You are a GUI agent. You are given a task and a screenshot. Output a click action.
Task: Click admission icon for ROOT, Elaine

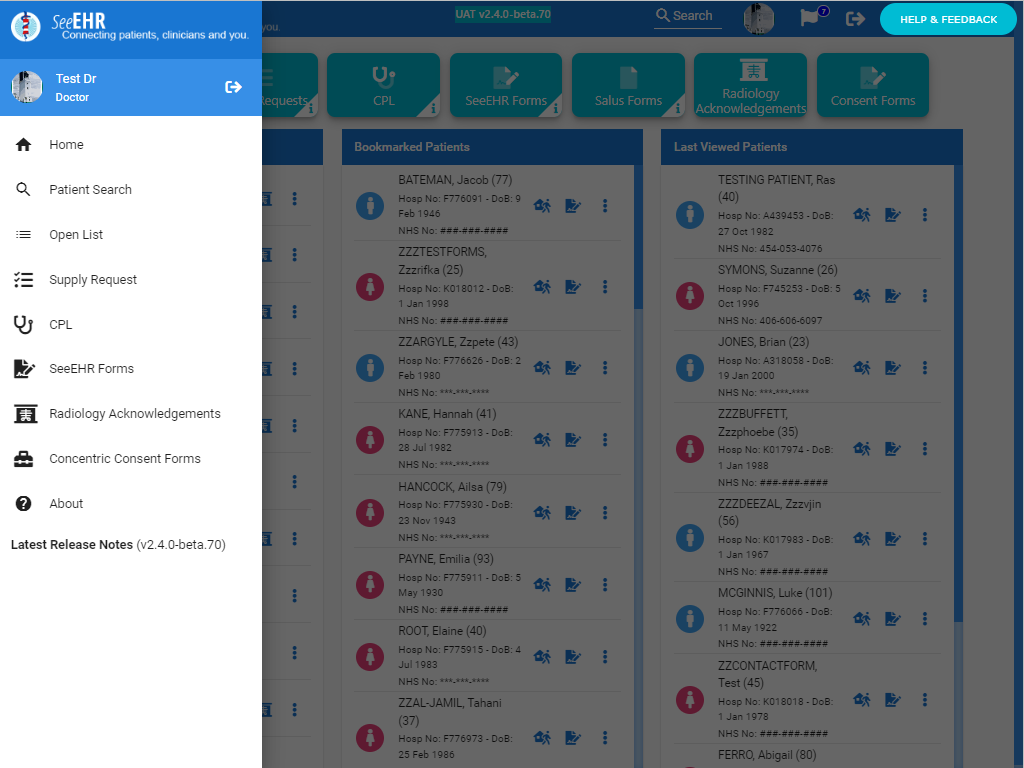tap(542, 656)
